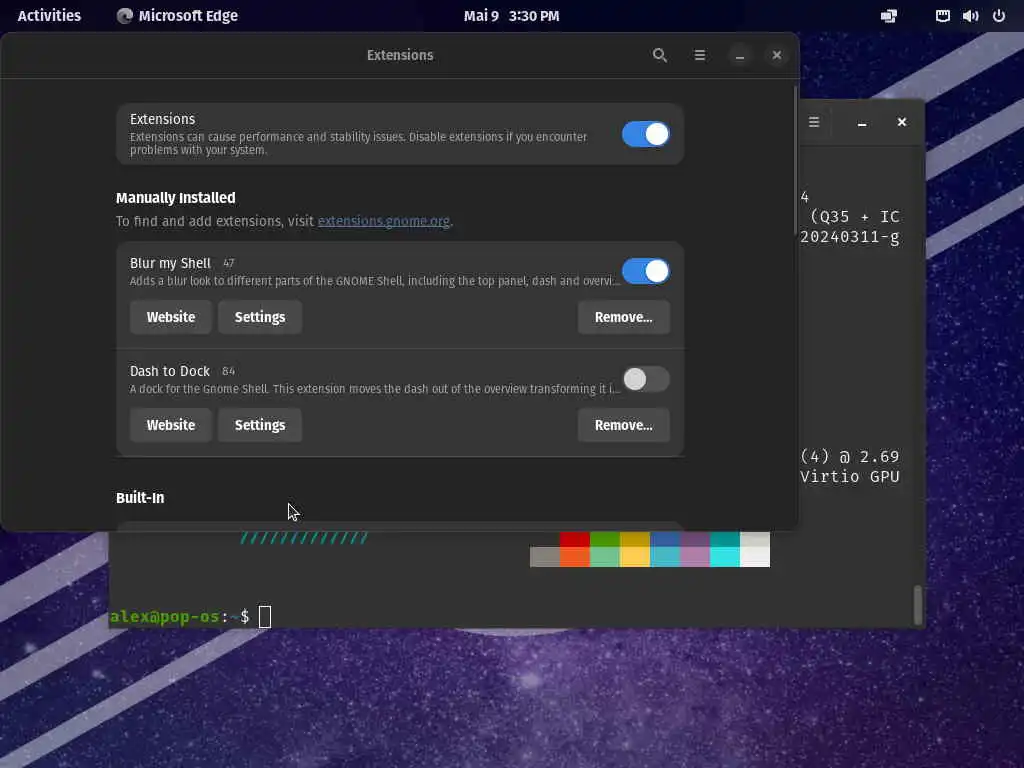This screenshot has height=768, width=1024.
Task: Open the volume indicator in top bar
Action: click(x=970, y=16)
